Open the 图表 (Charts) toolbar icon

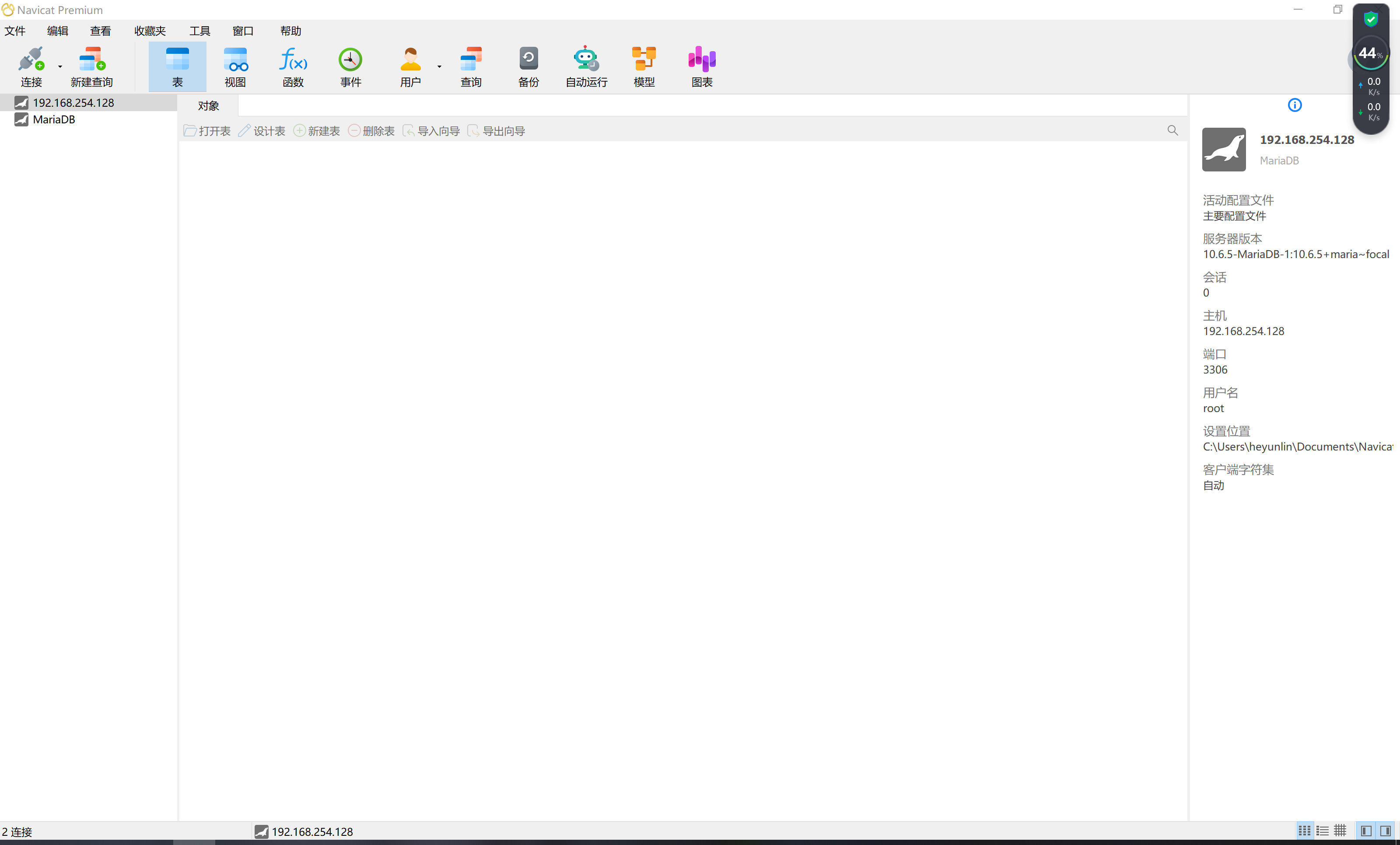pos(702,67)
